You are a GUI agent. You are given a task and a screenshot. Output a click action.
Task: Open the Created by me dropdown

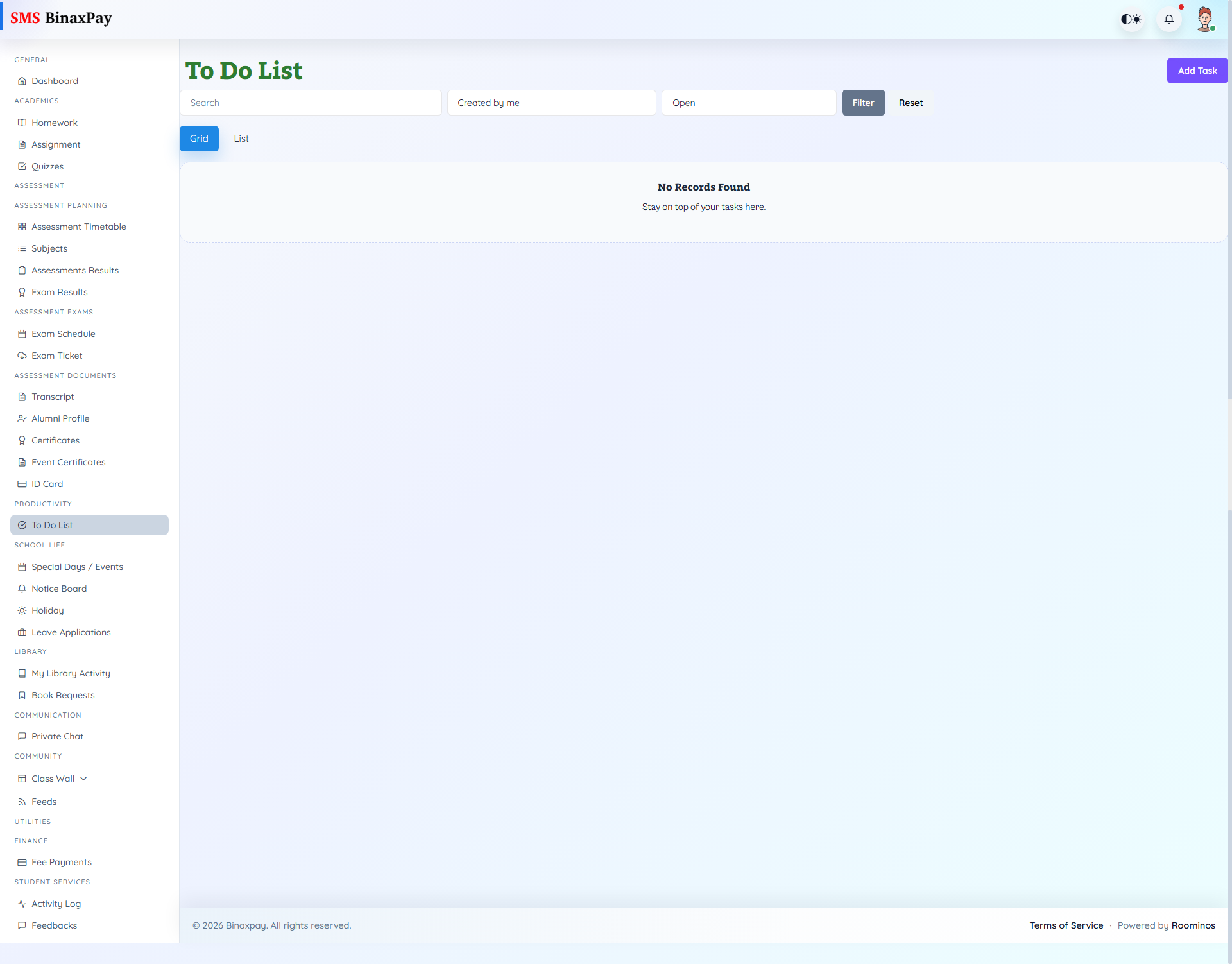551,103
